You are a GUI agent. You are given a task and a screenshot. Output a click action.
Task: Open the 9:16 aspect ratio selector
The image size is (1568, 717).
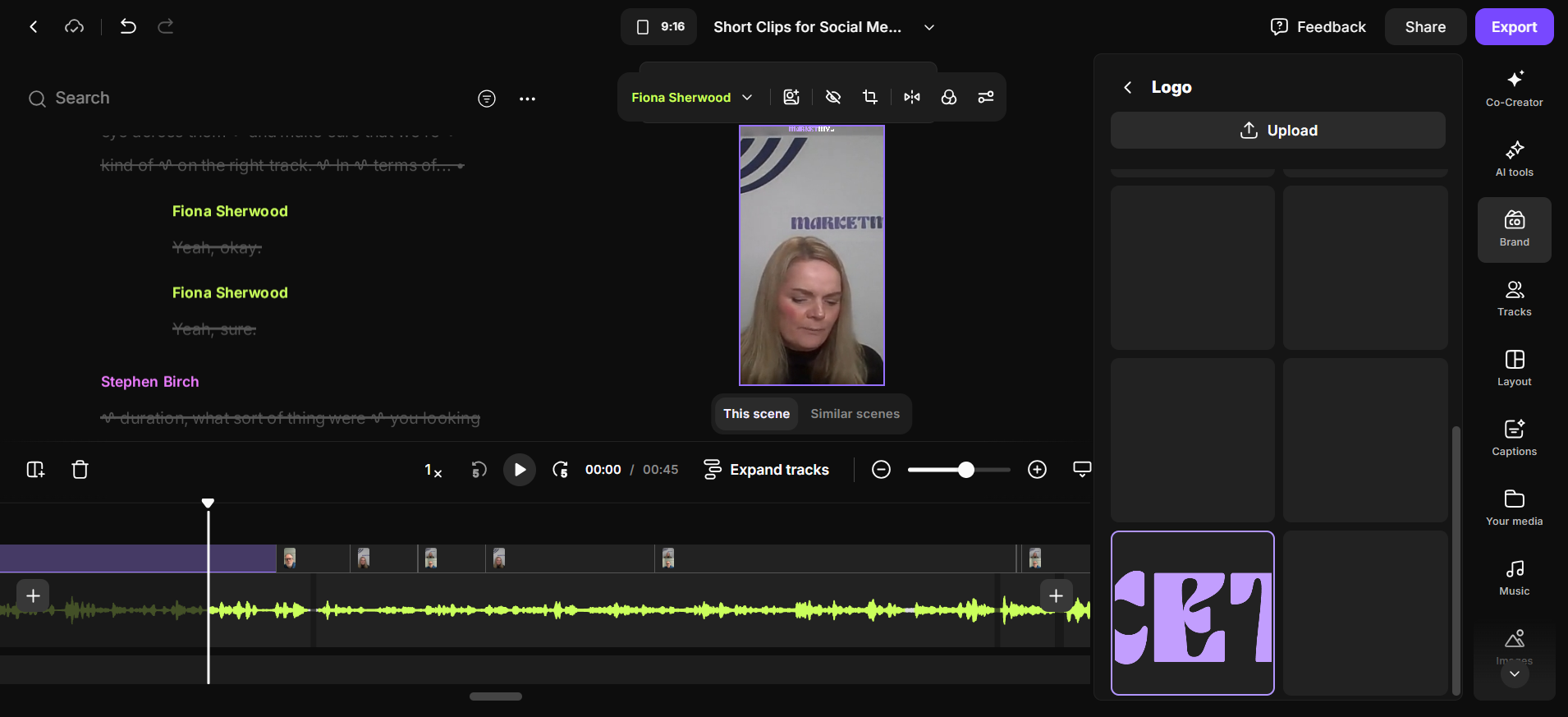point(659,27)
